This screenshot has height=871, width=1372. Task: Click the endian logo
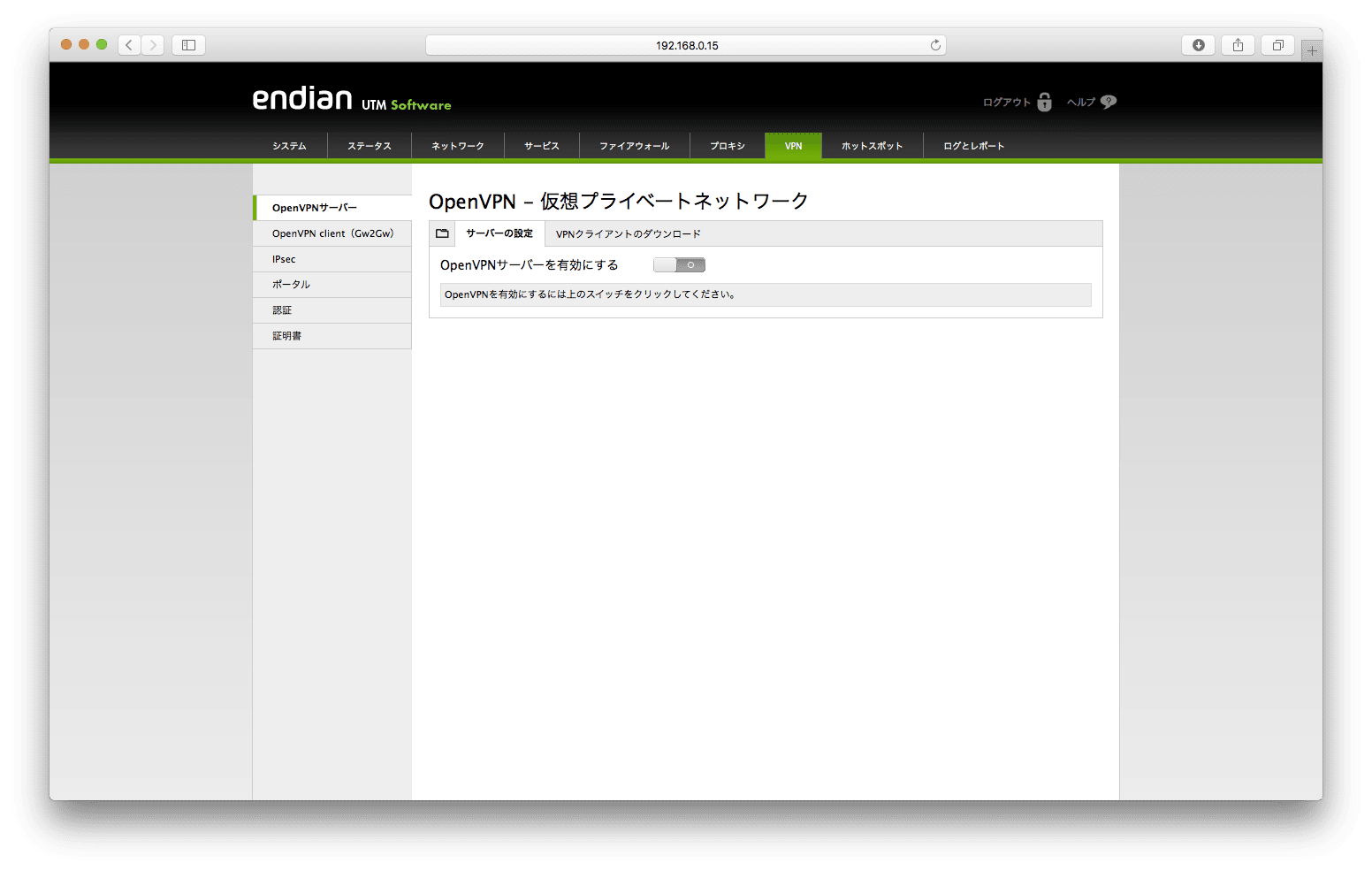(x=302, y=98)
